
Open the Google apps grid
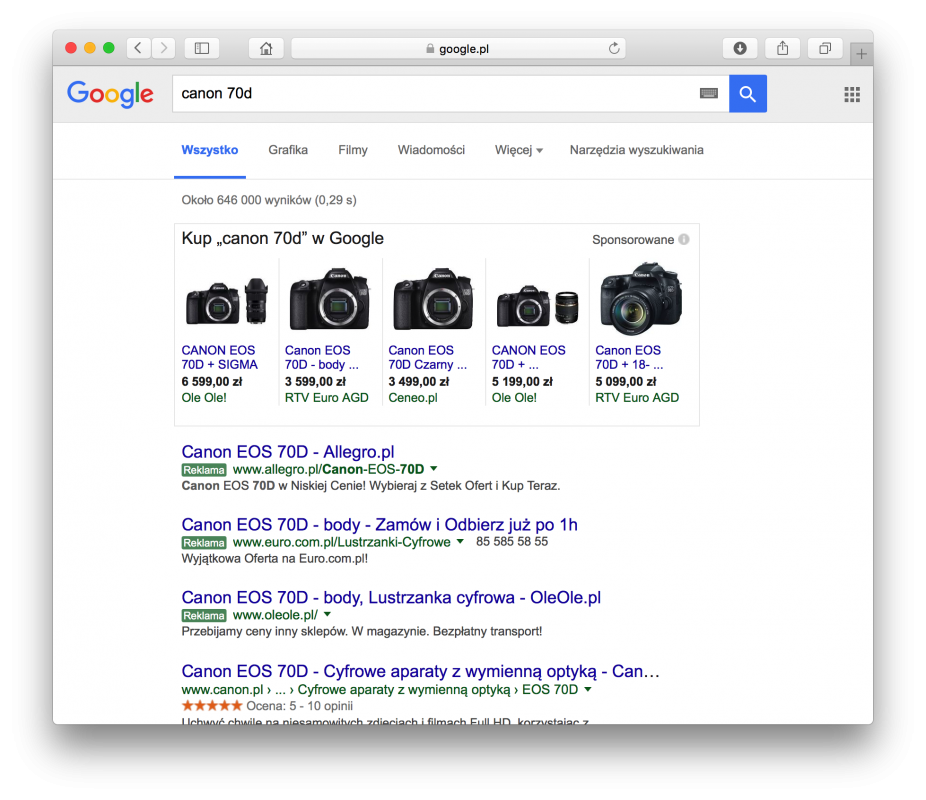(852, 94)
